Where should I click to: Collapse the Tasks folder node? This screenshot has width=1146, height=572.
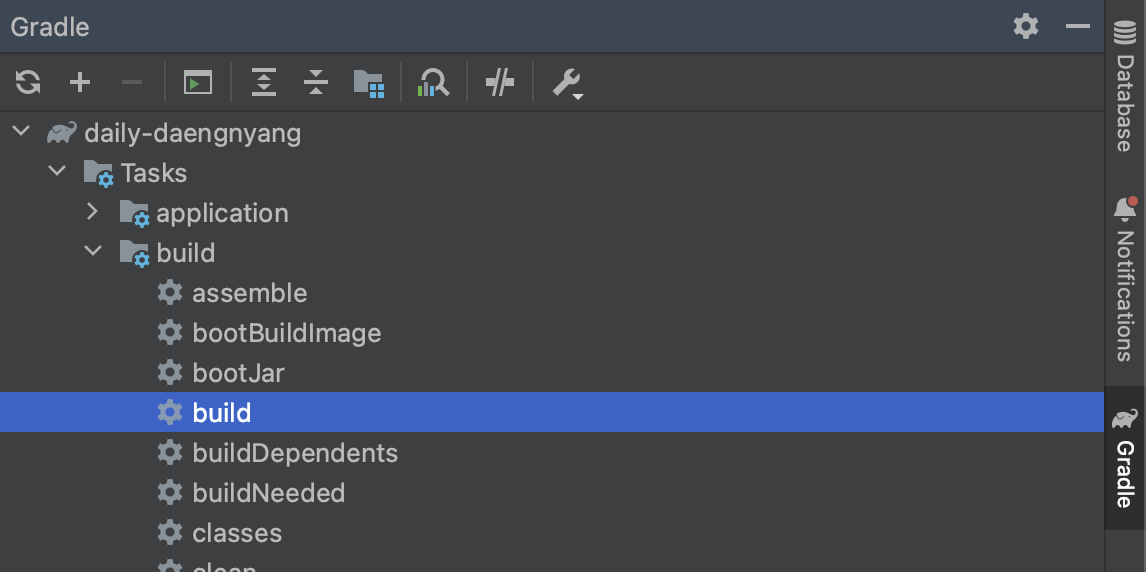pos(57,172)
